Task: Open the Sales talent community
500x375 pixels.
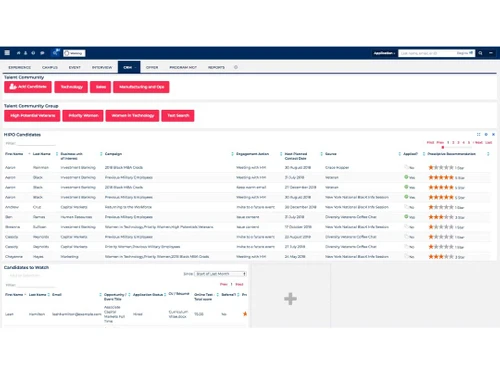Action: [101, 87]
